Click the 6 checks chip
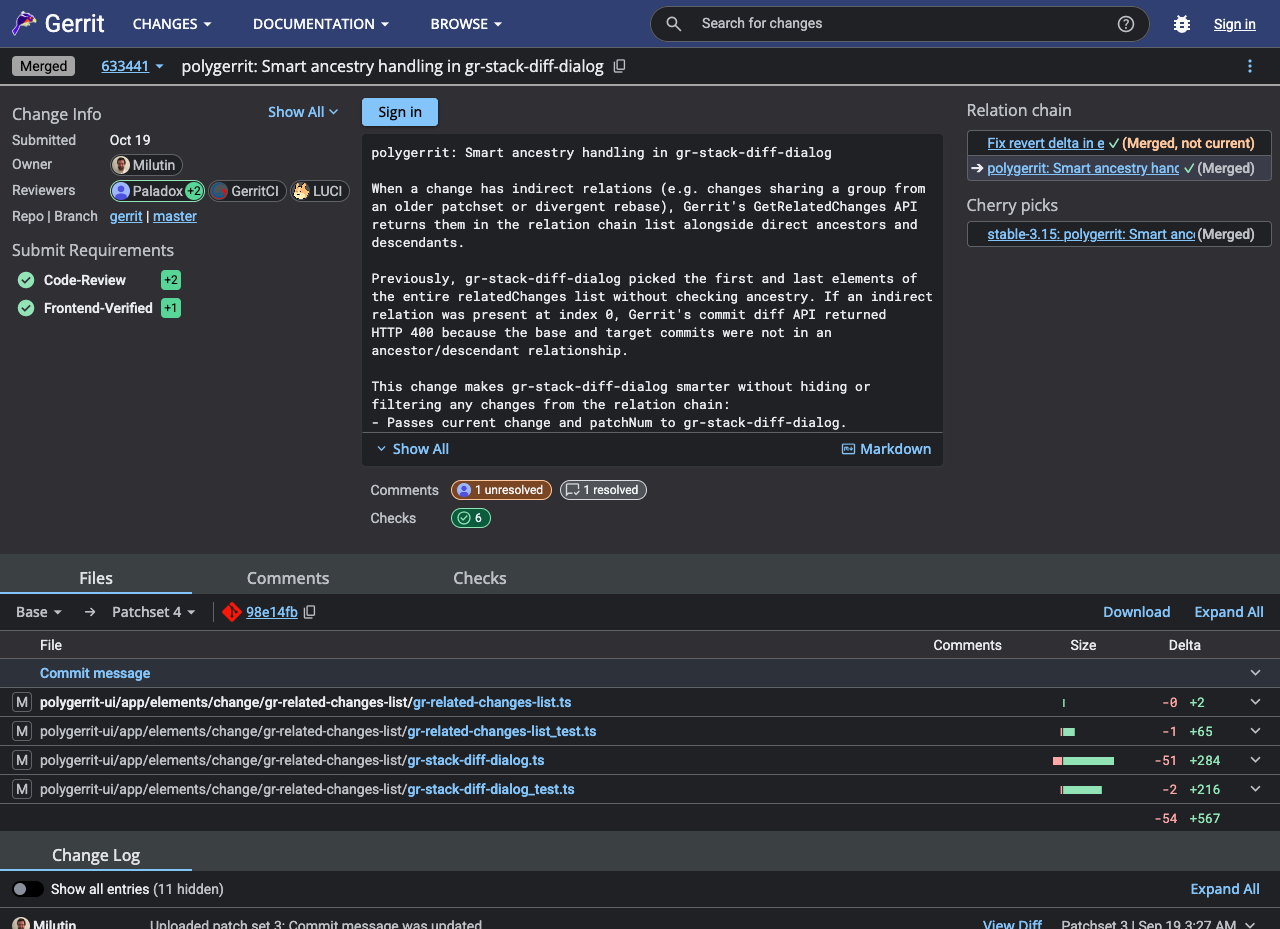The height and width of the screenshot is (929, 1280). pos(471,518)
